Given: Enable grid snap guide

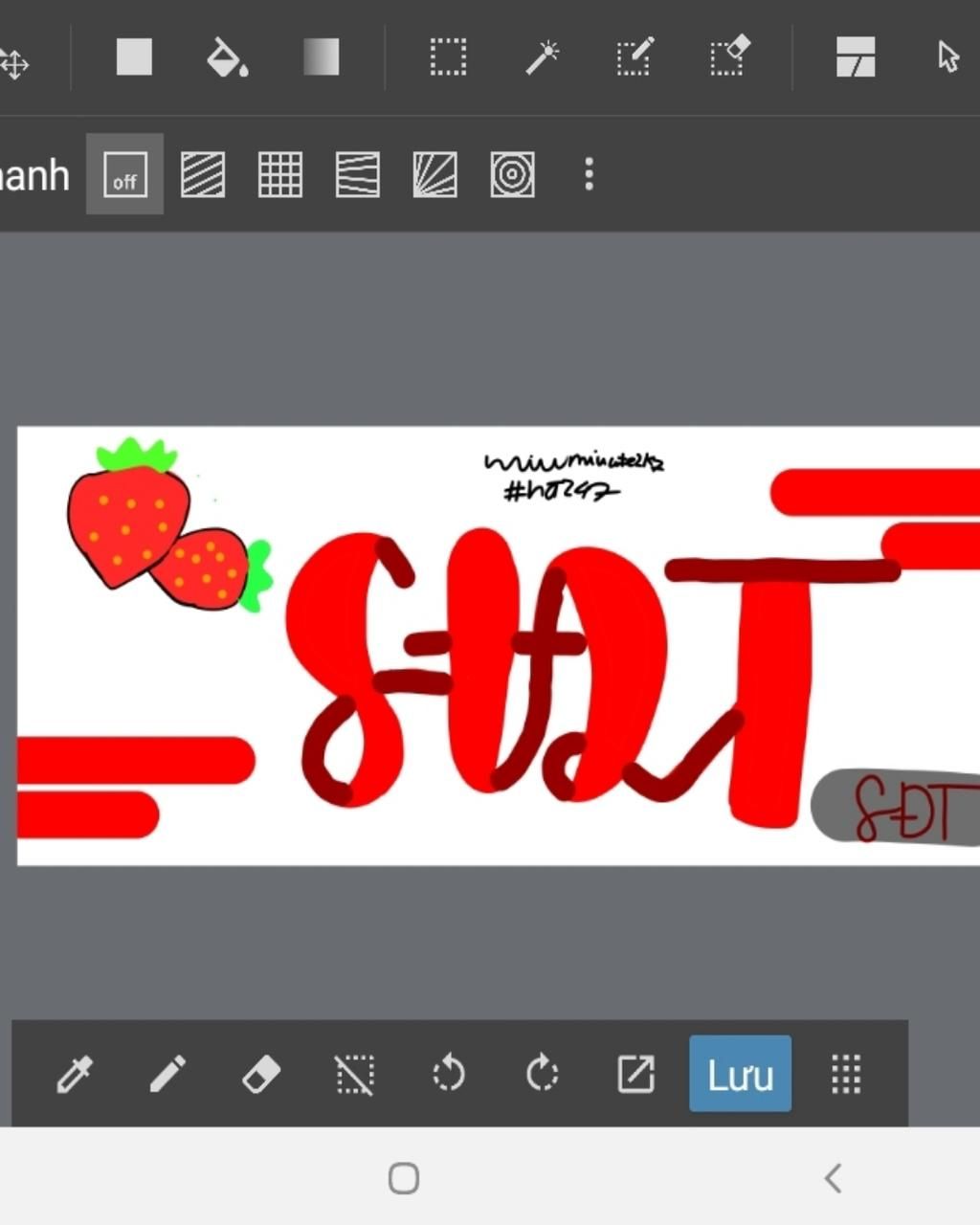Looking at the screenshot, I should point(280,174).
